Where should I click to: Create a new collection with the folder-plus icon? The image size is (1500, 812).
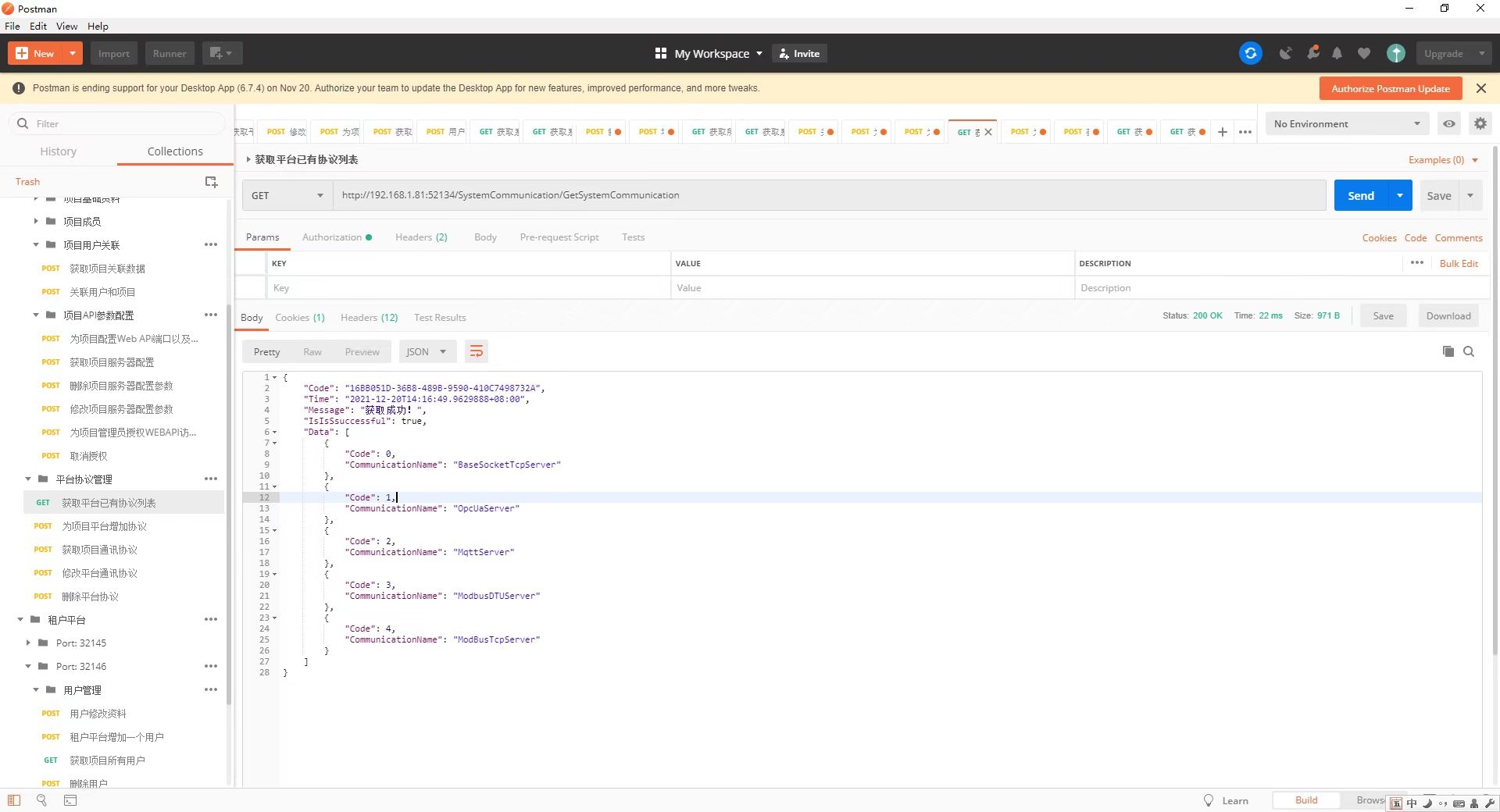coord(211,181)
